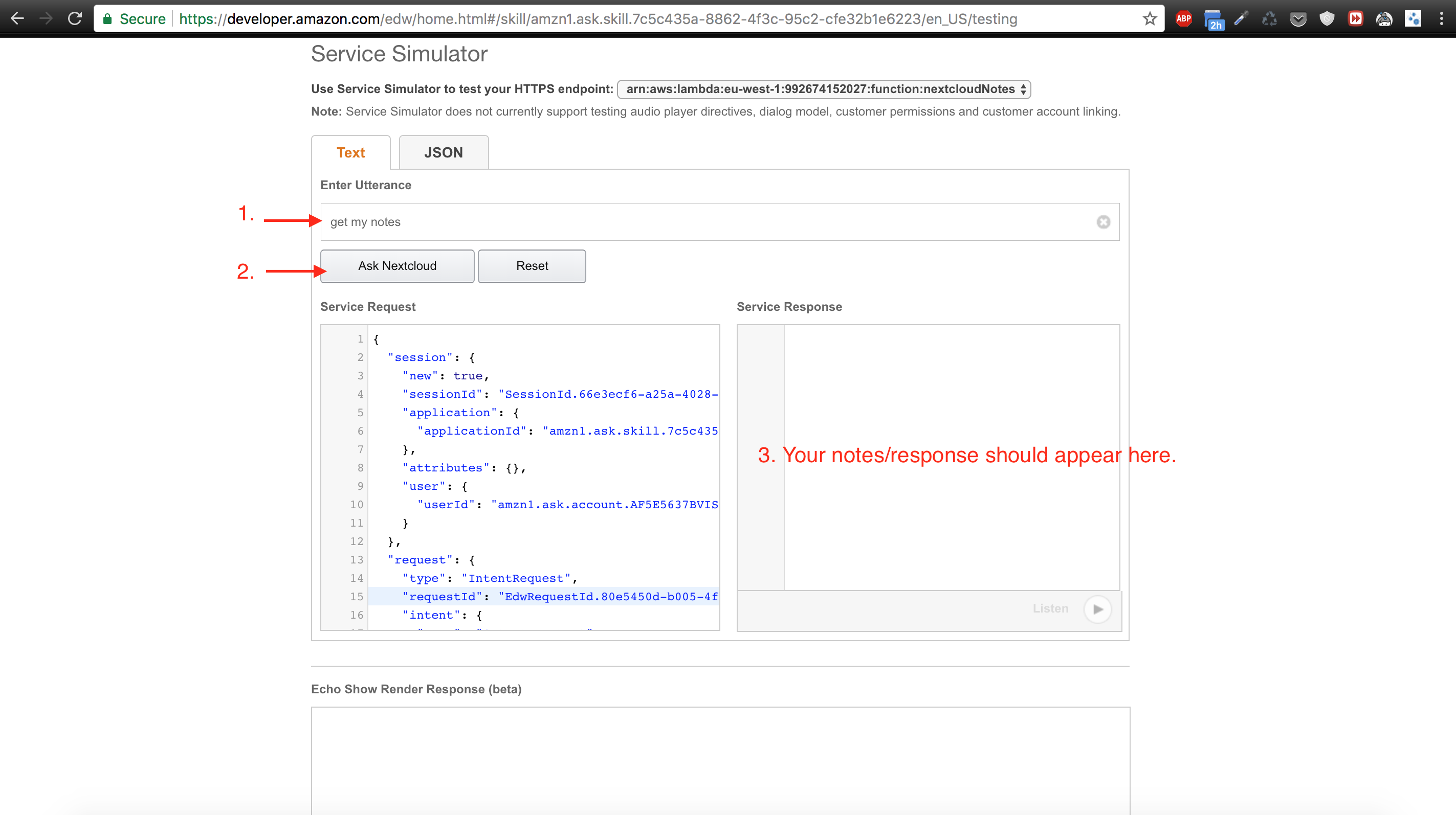Select the Text tab
Viewport: 1456px width, 815px height.
coord(350,152)
